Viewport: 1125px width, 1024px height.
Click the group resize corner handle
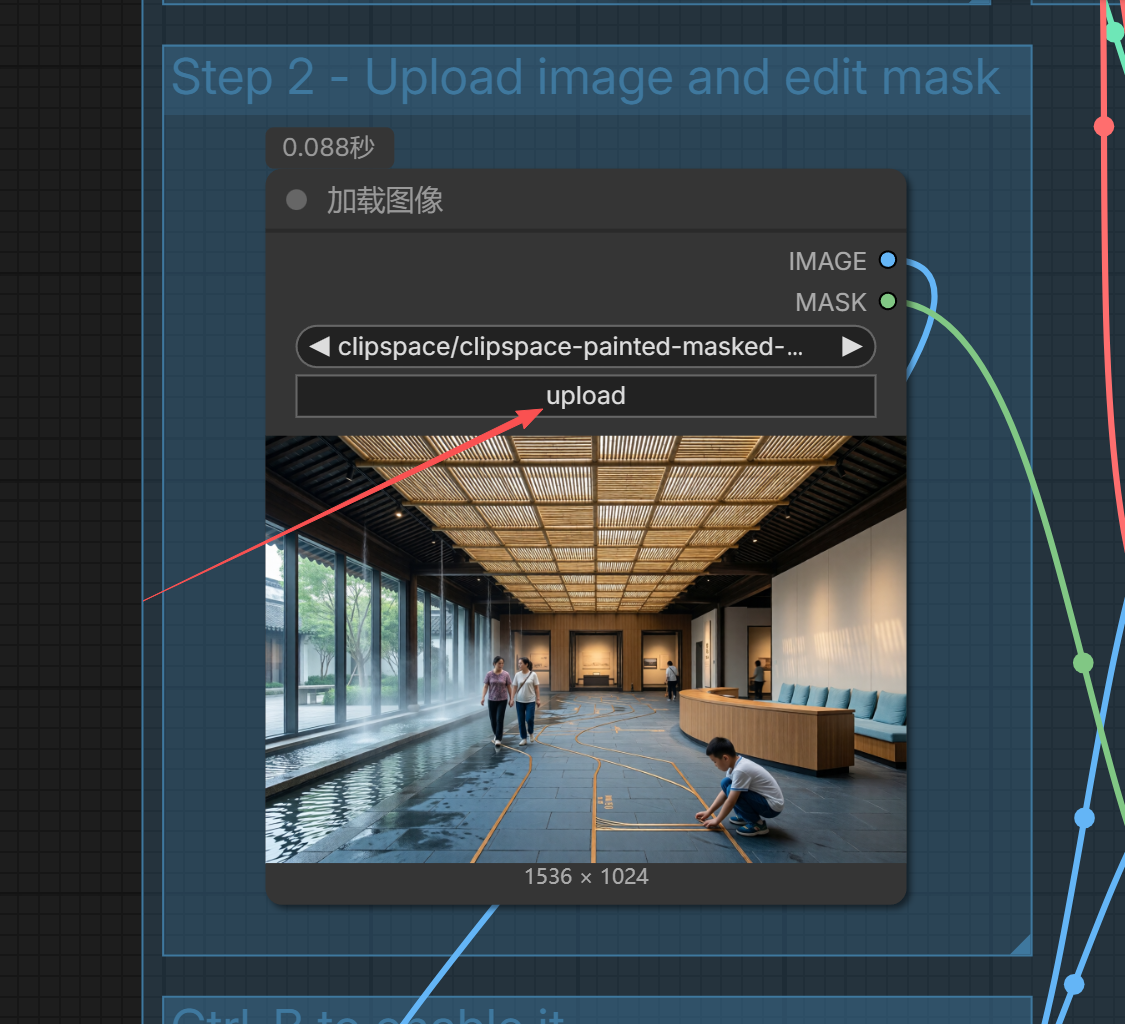(1021, 944)
